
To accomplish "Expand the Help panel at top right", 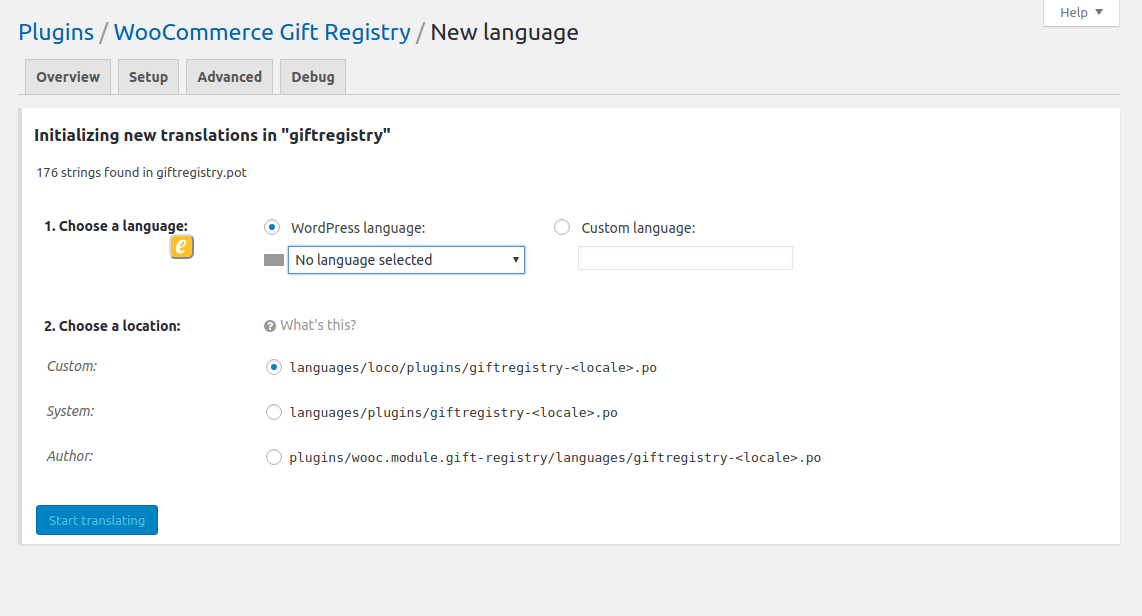I will tap(1081, 12).
